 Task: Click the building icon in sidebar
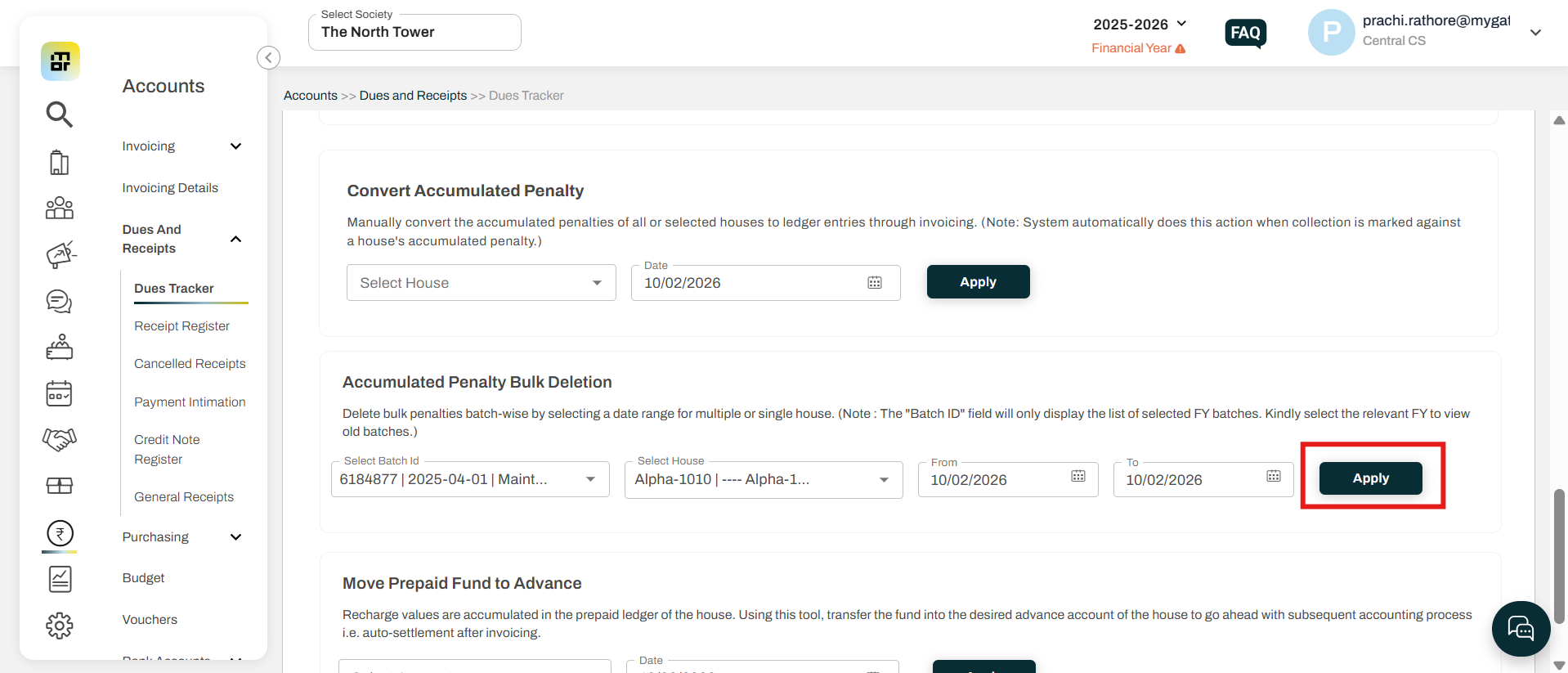(59, 162)
